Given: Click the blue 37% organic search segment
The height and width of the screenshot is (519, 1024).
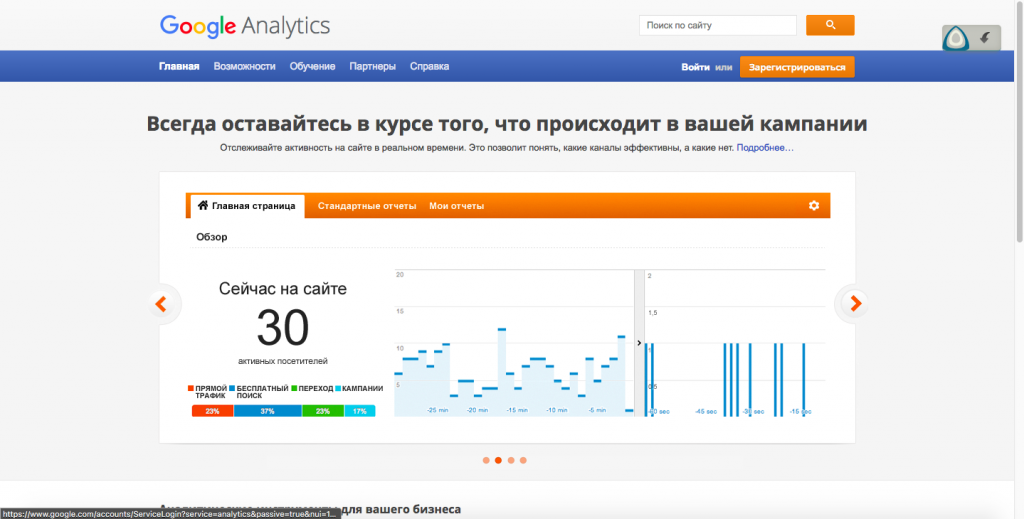Looking at the screenshot, I should [x=268, y=411].
